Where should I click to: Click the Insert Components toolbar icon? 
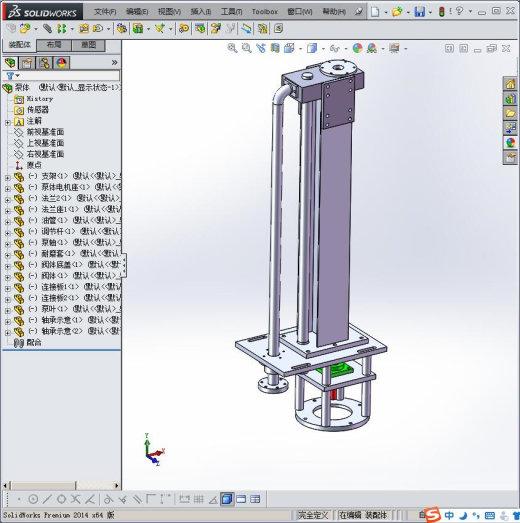(25, 29)
